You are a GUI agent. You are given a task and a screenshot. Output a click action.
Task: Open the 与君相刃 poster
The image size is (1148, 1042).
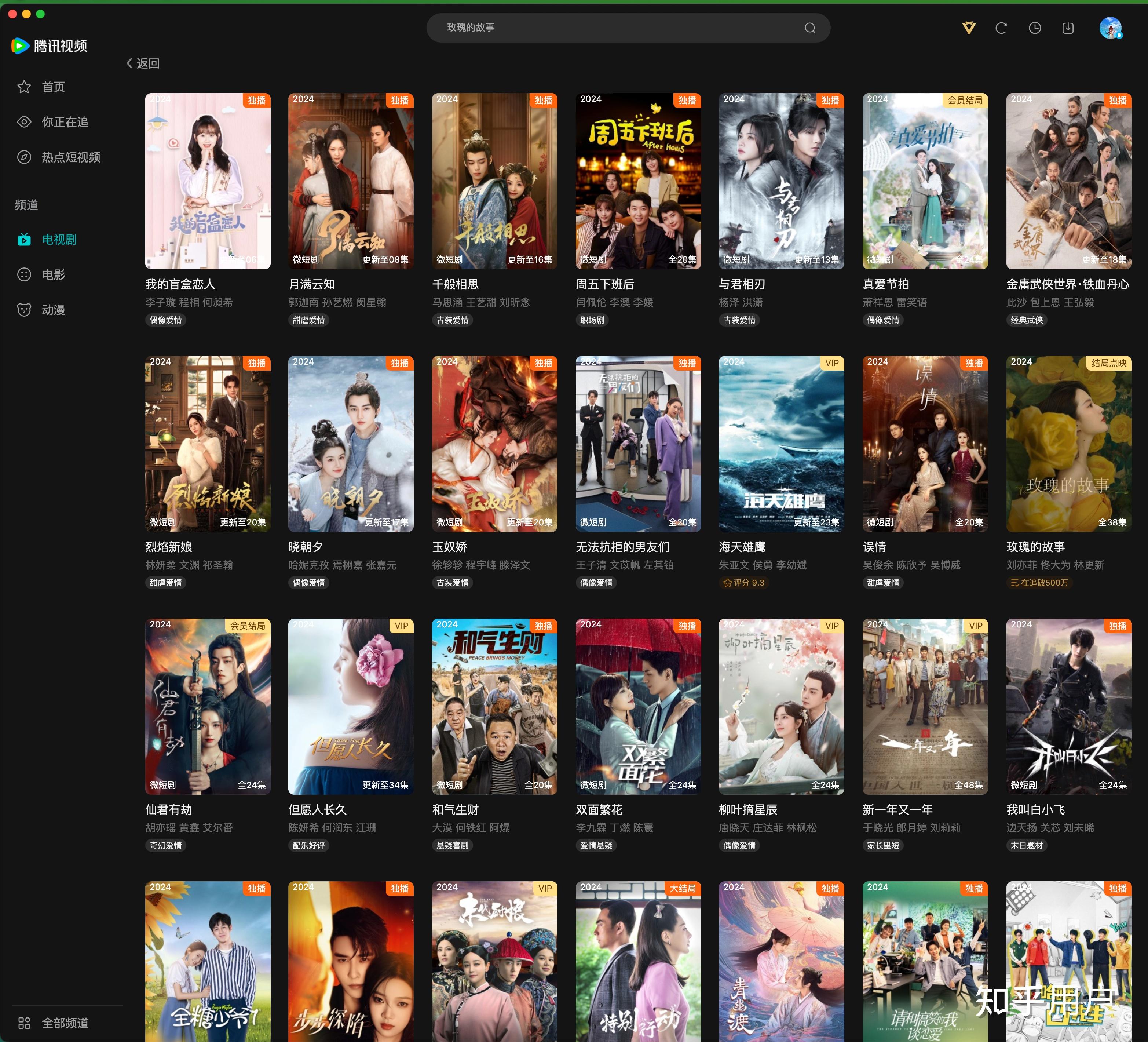point(781,181)
